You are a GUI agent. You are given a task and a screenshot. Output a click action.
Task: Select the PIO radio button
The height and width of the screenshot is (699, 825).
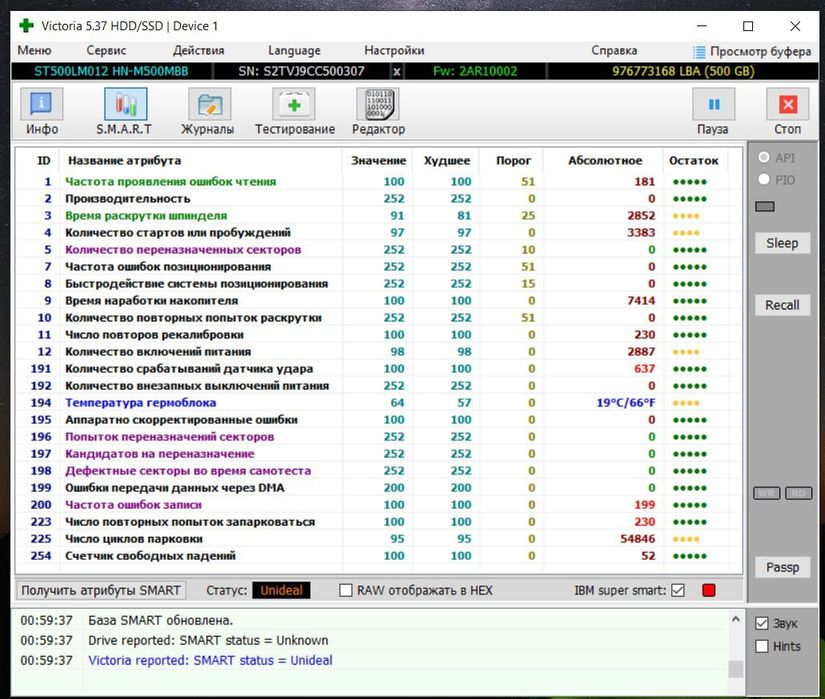(764, 179)
